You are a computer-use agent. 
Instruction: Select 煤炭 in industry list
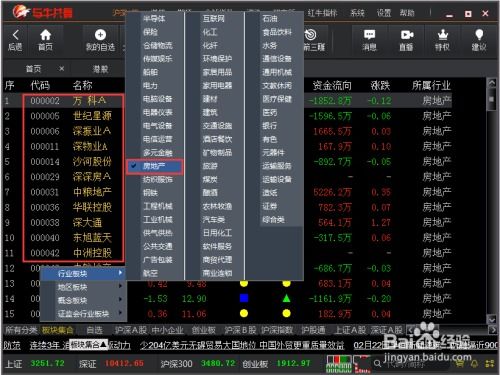(210, 180)
